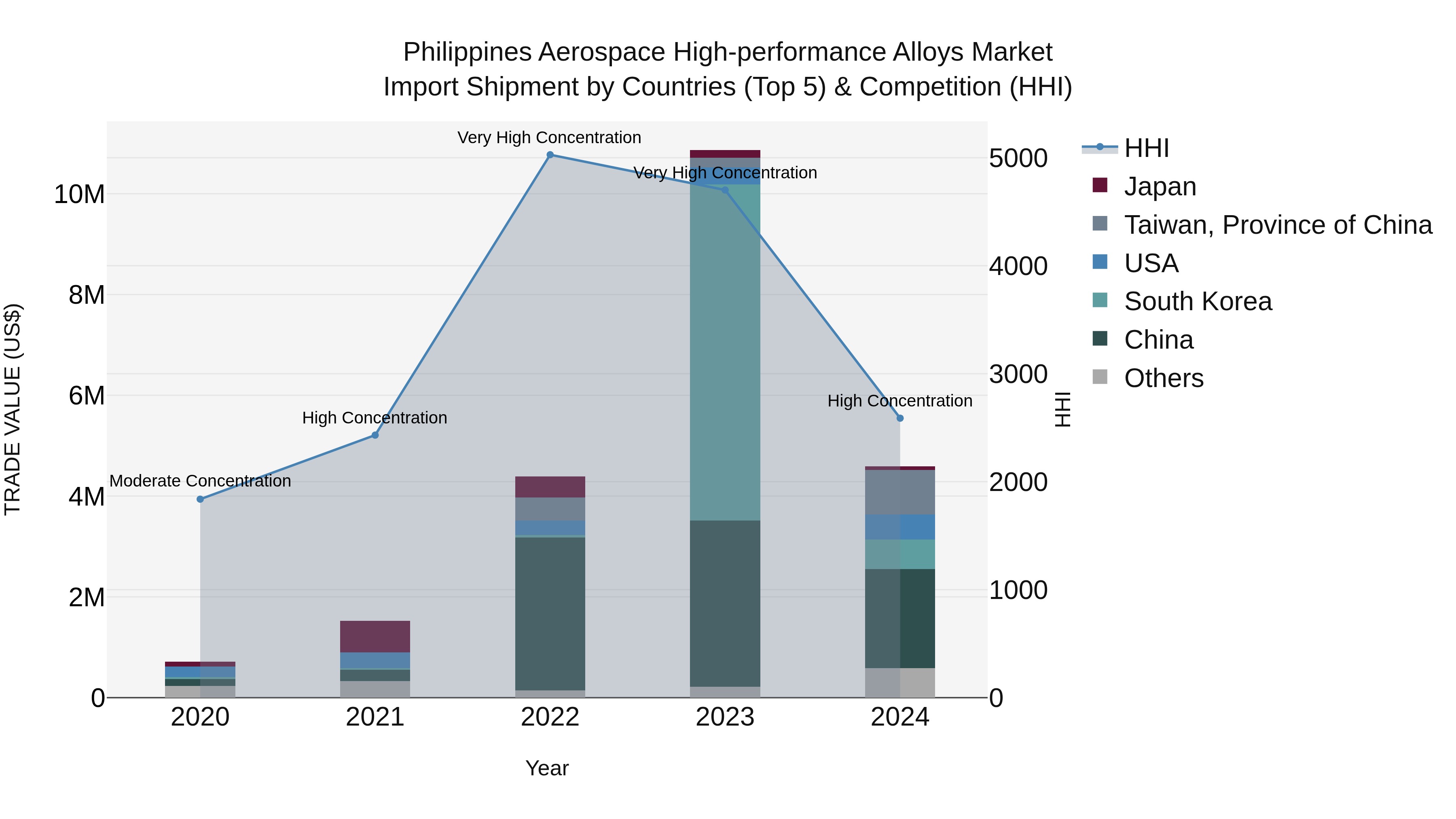
Task: Click the China segment in 2024 bar
Action: point(900,618)
